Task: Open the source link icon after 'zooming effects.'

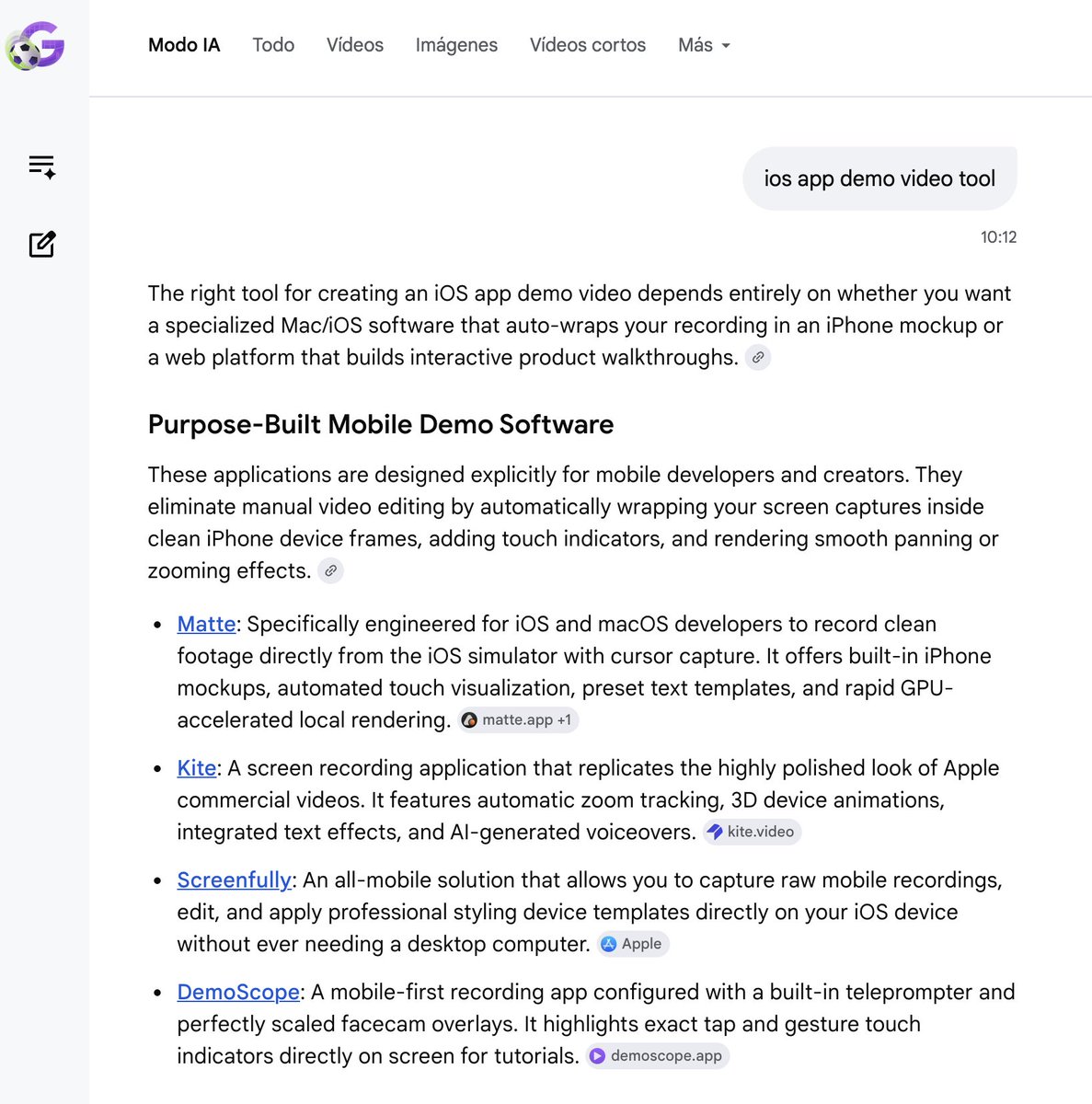Action: click(x=330, y=570)
